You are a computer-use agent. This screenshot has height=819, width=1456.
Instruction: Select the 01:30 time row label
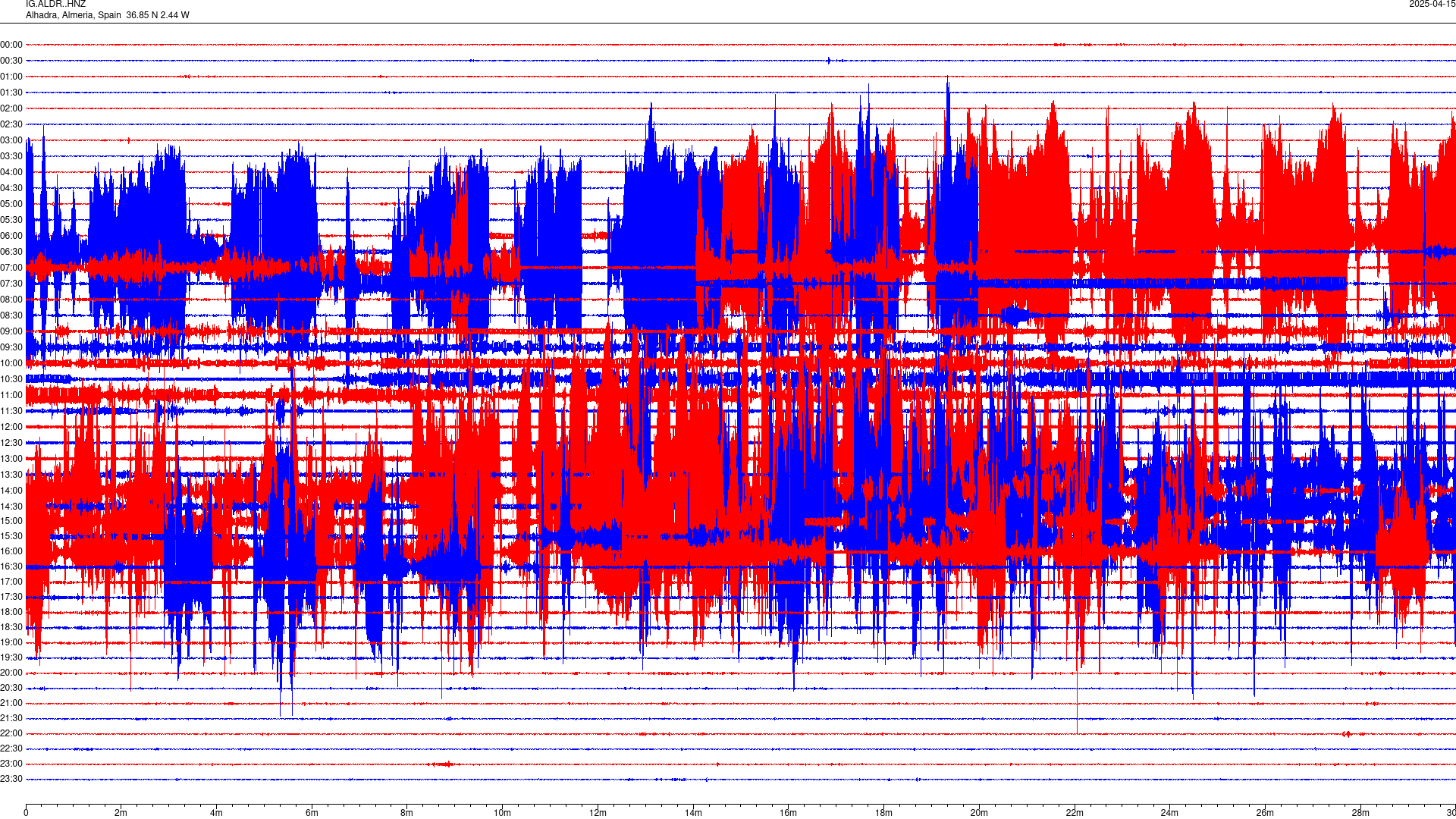(x=11, y=93)
